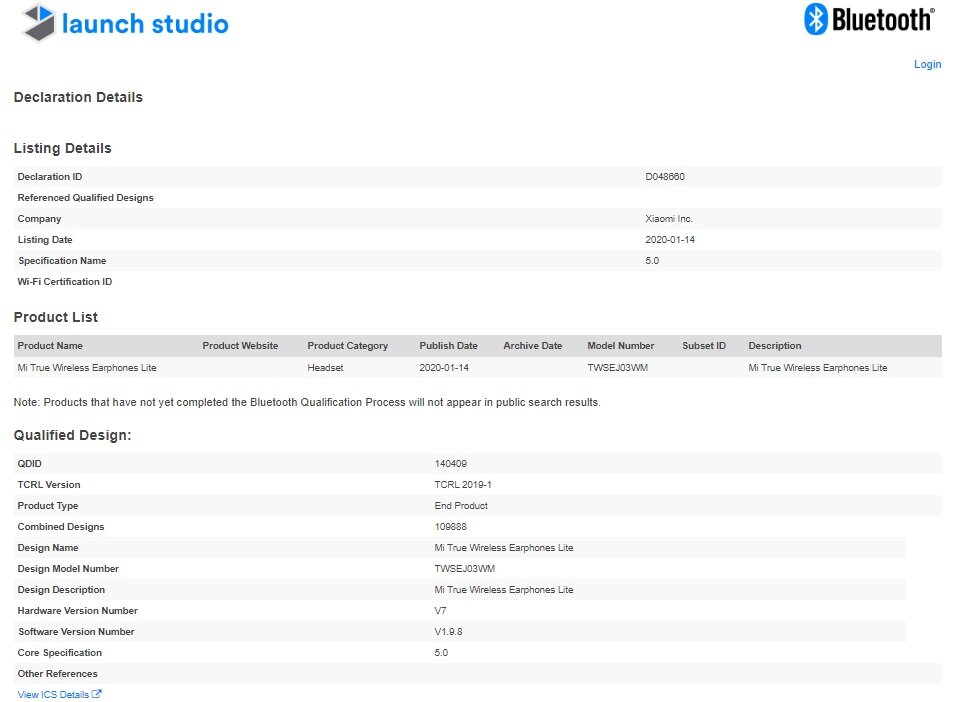This screenshot has height=702, width=956.
Task: Click the TCRL 2019-1 version value
Action: (x=463, y=485)
